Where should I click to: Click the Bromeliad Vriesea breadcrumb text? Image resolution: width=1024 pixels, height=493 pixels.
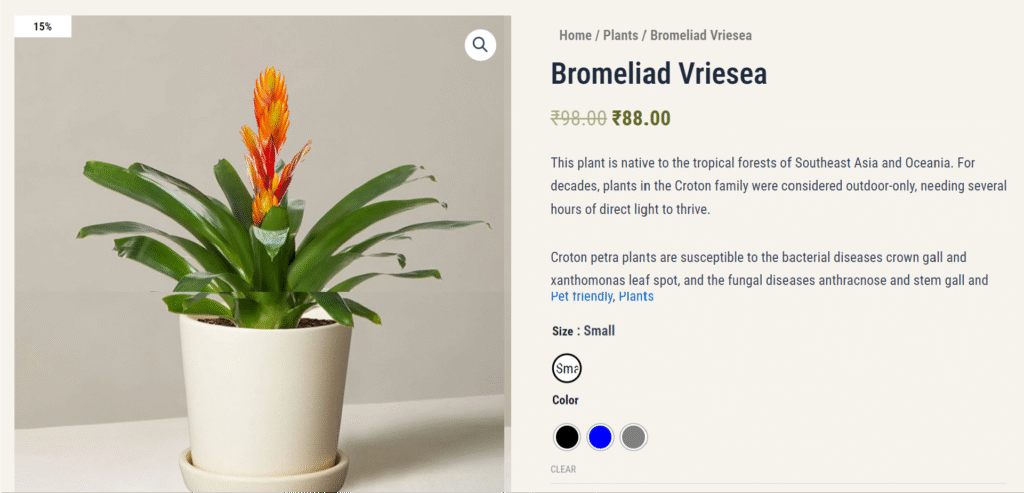pyautogui.click(x=701, y=35)
